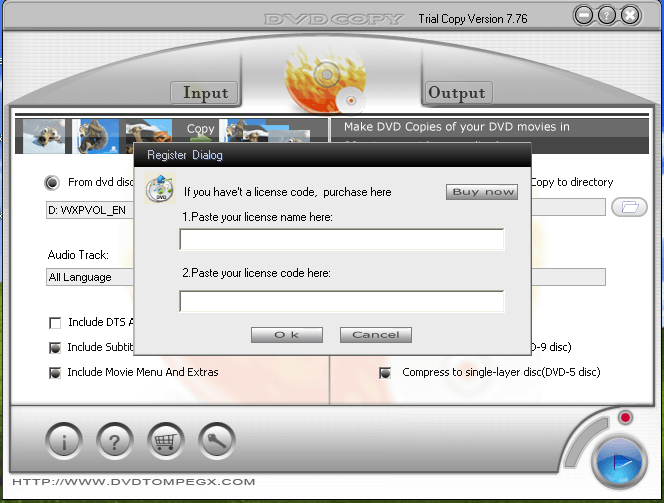Browse output directory folder icon
The width and height of the screenshot is (664, 503).
coord(629,207)
